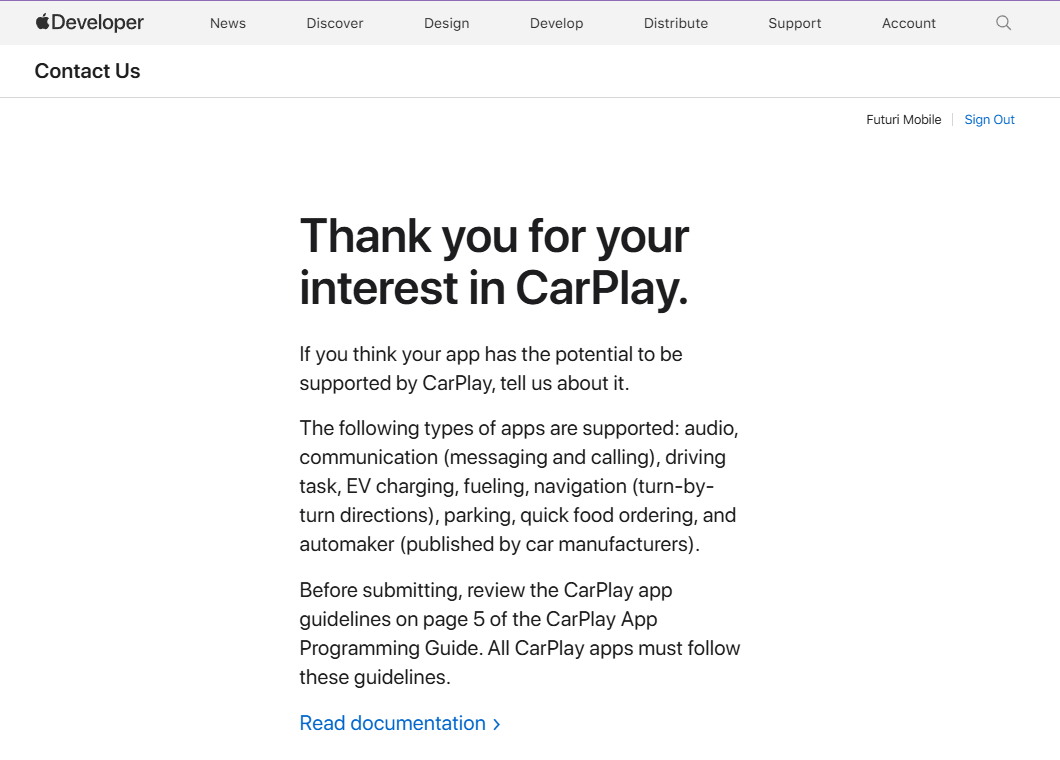Click the Contact Us page title
1060x760 pixels.
(x=87, y=71)
